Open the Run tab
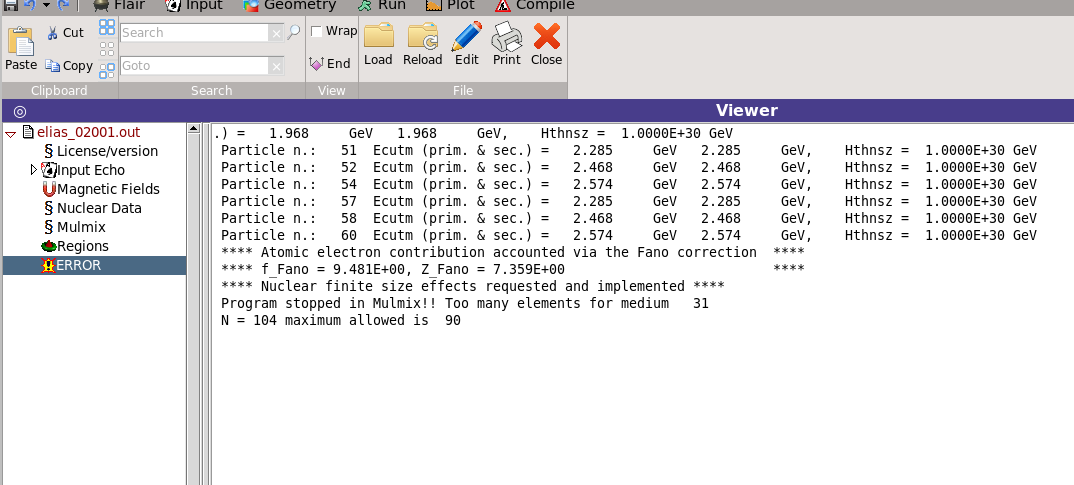Viewport: 1074px width, 485px height. [381, 5]
